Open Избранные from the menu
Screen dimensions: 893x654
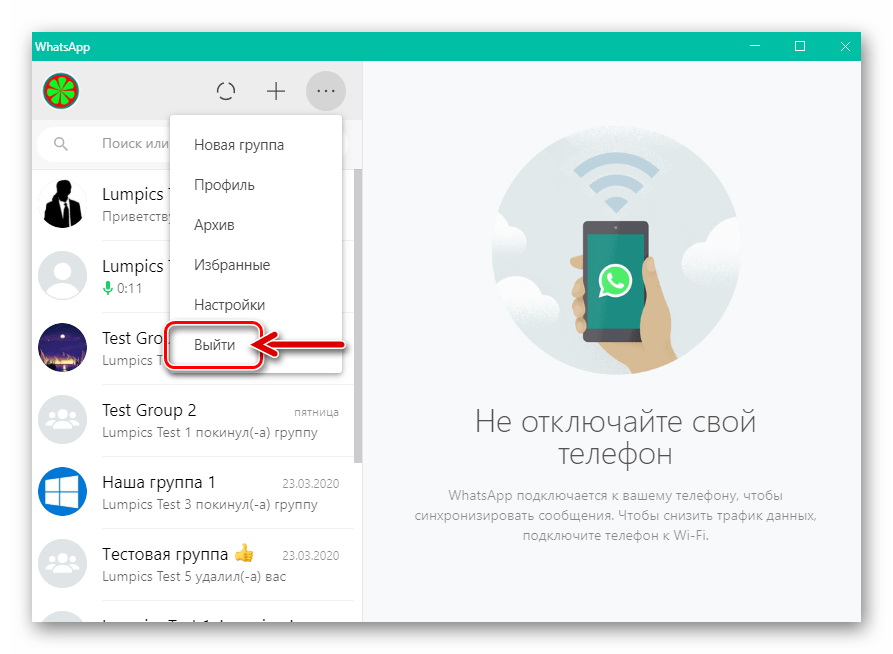(256, 265)
